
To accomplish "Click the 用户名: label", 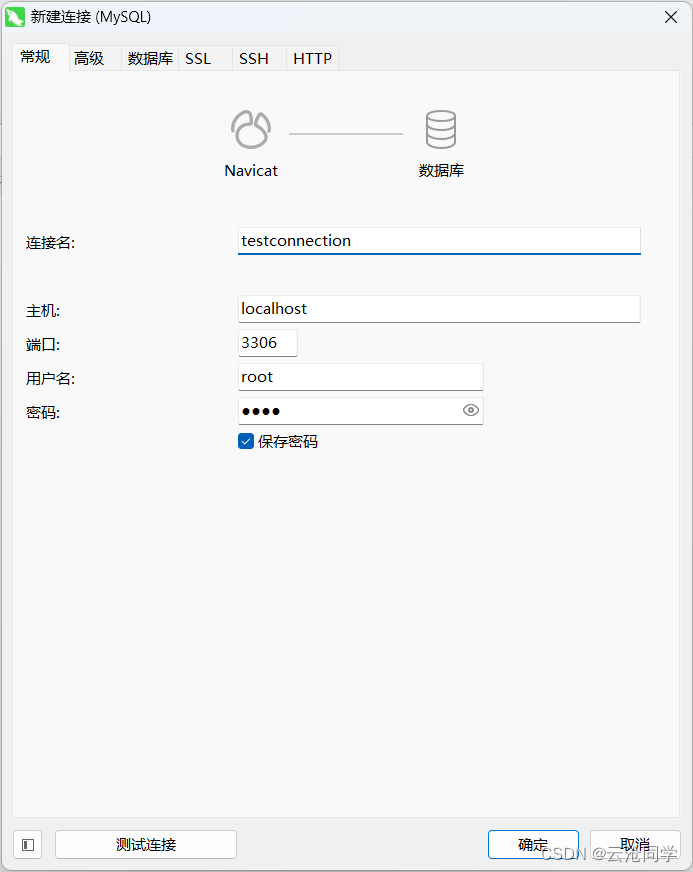I will pos(50,379).
